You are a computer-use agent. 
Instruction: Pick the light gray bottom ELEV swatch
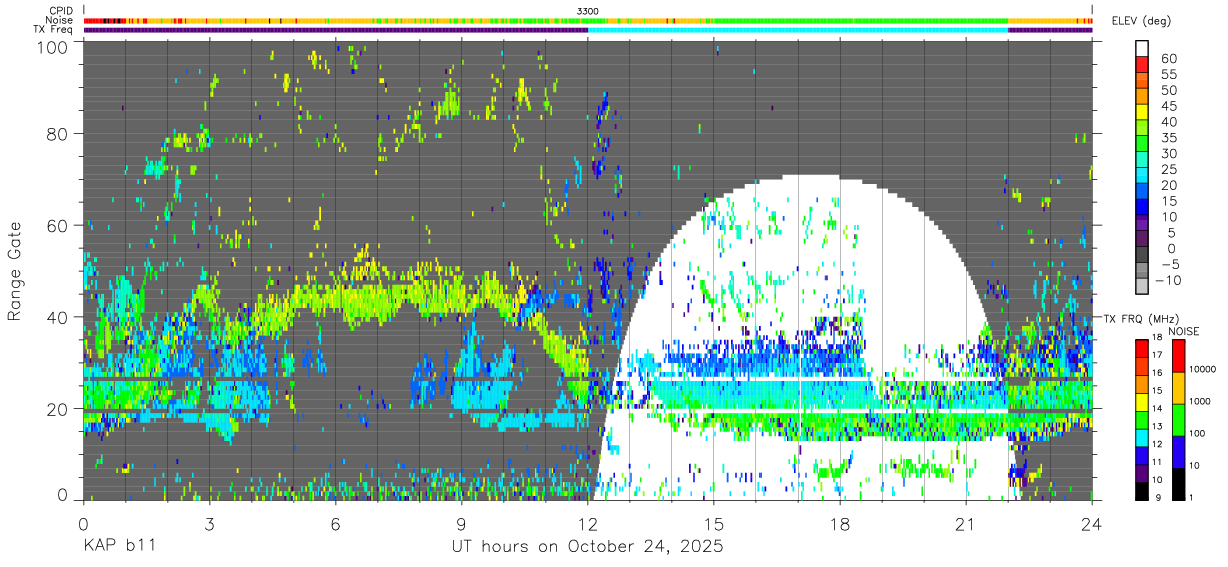(x=1142, y=285)
